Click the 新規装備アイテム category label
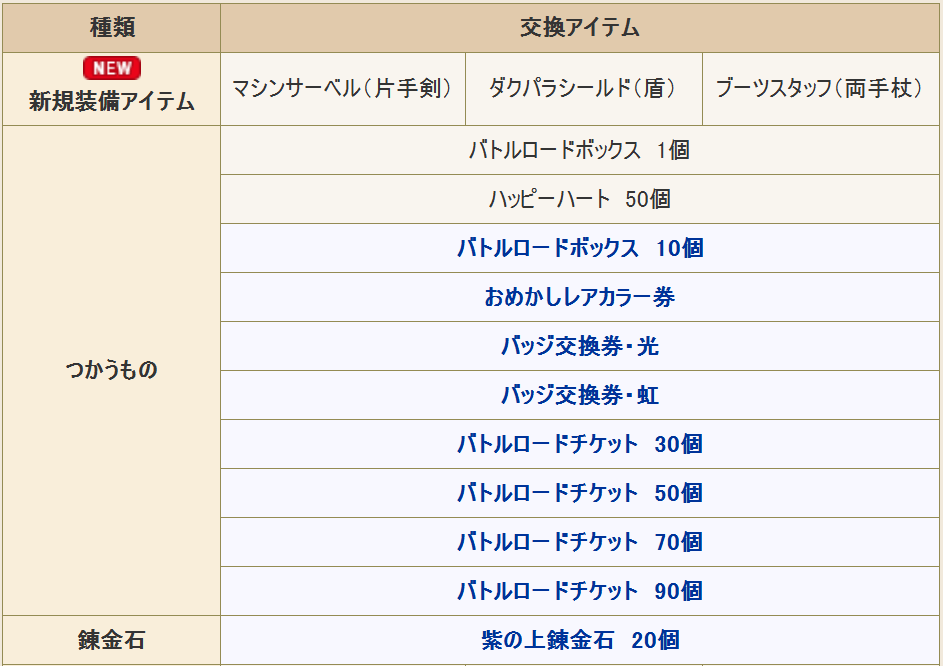The width and height of the screenshot is (943, 666). pyautogui.click(x=112, y=101)
